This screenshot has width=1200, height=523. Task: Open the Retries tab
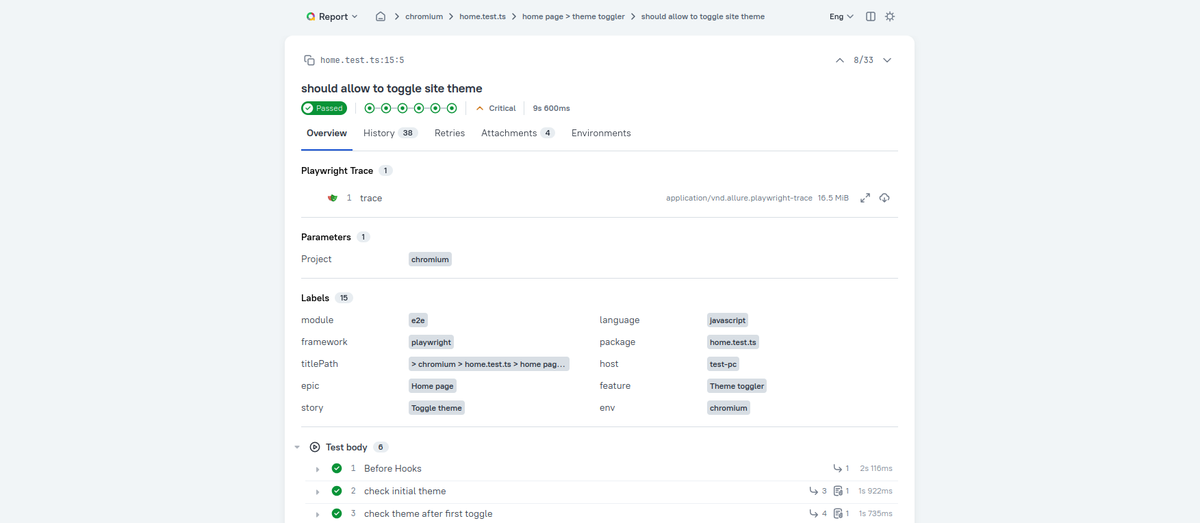[449, 133]
